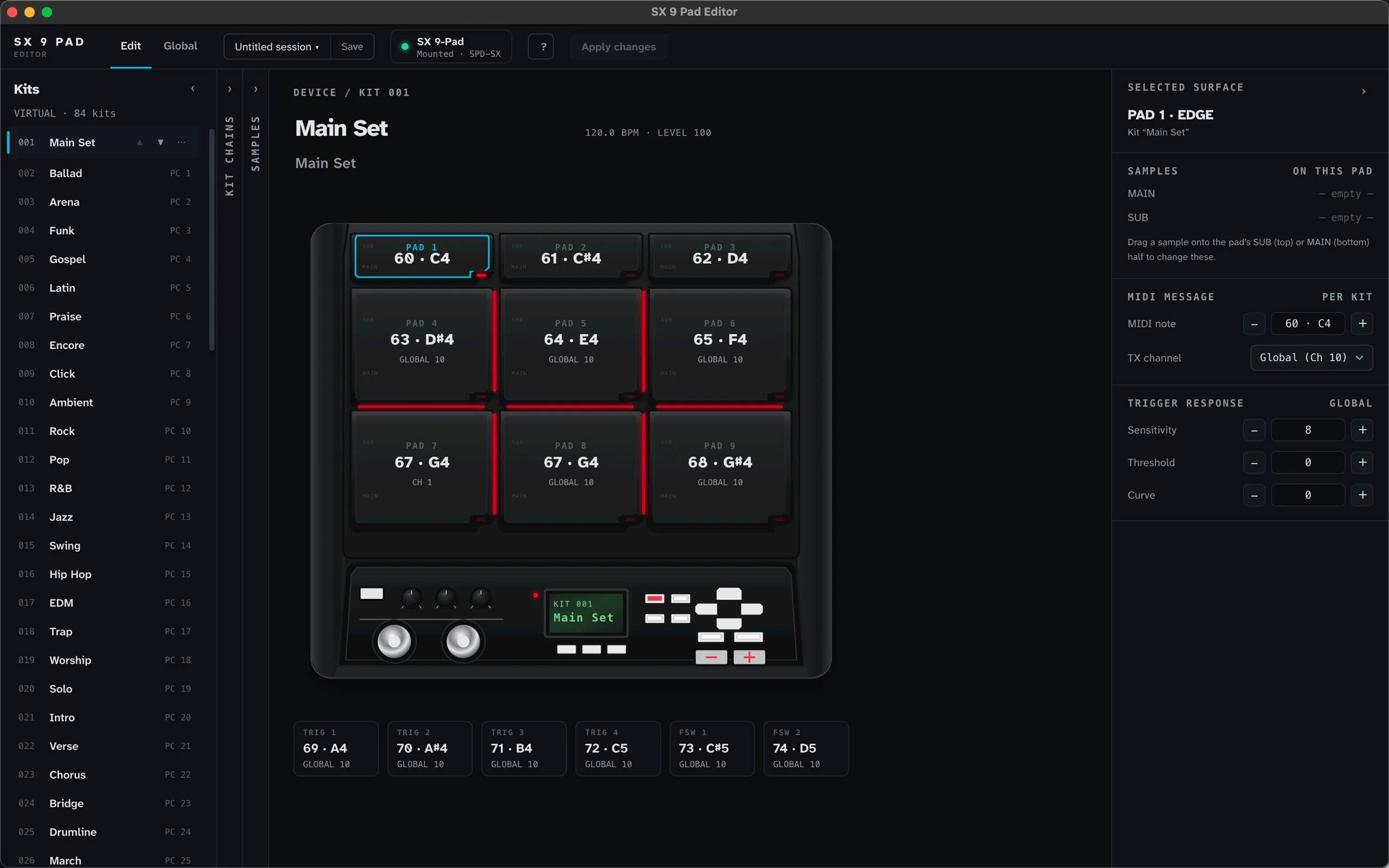Increase Sensitivity with plus button
1389x868 pixels.
1362,430
